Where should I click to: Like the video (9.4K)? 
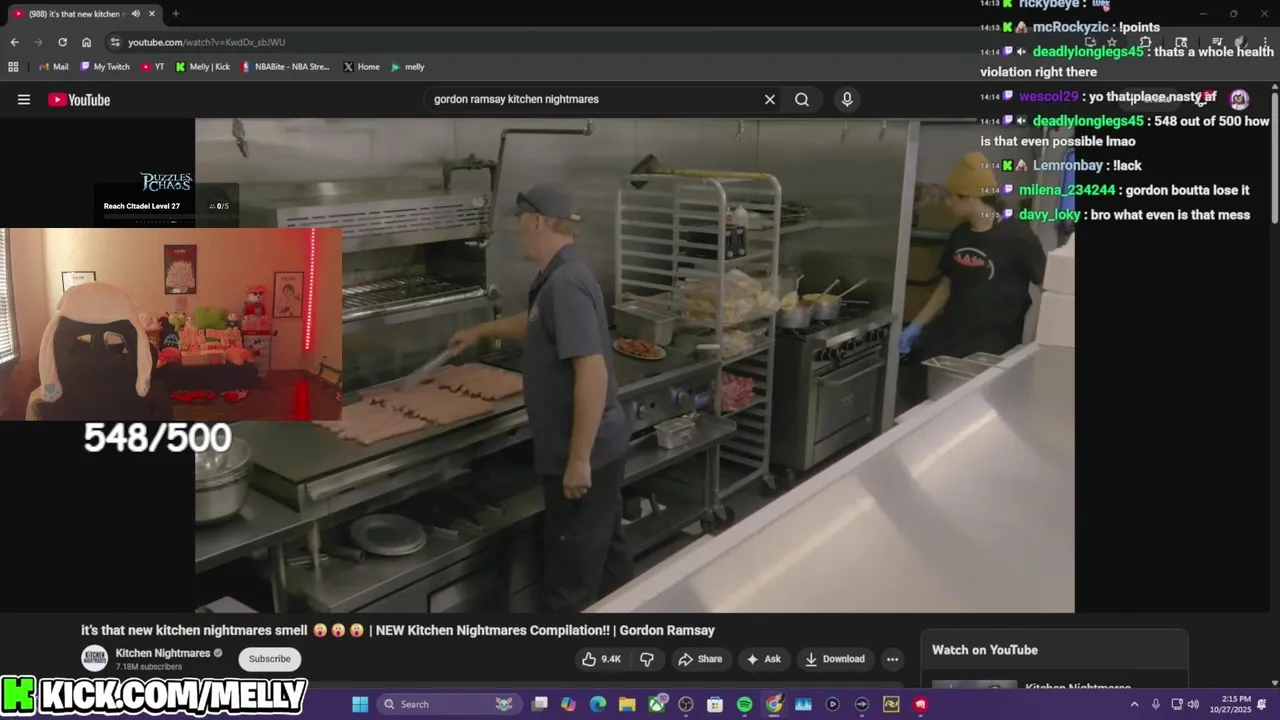602,659
